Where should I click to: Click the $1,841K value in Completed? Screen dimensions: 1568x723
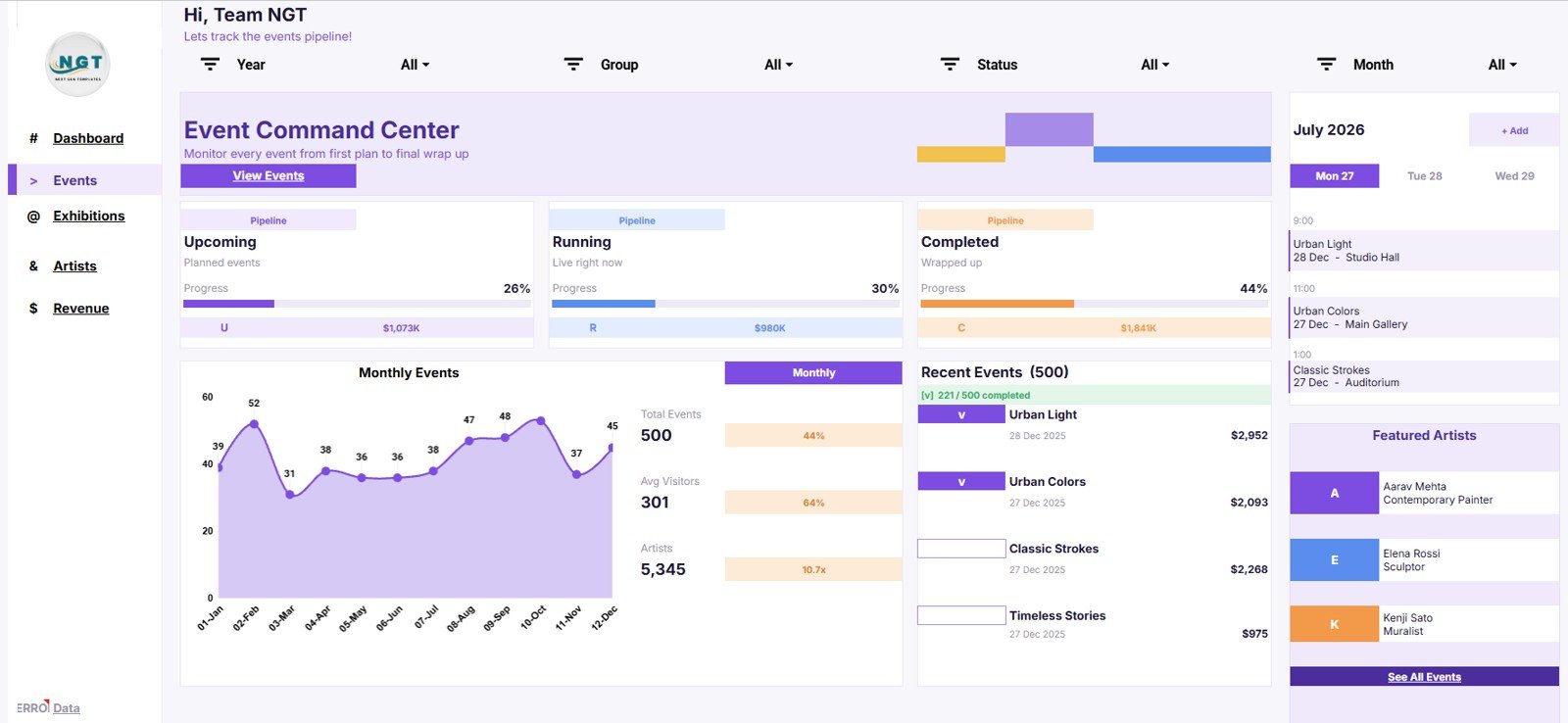point(1139,328)
